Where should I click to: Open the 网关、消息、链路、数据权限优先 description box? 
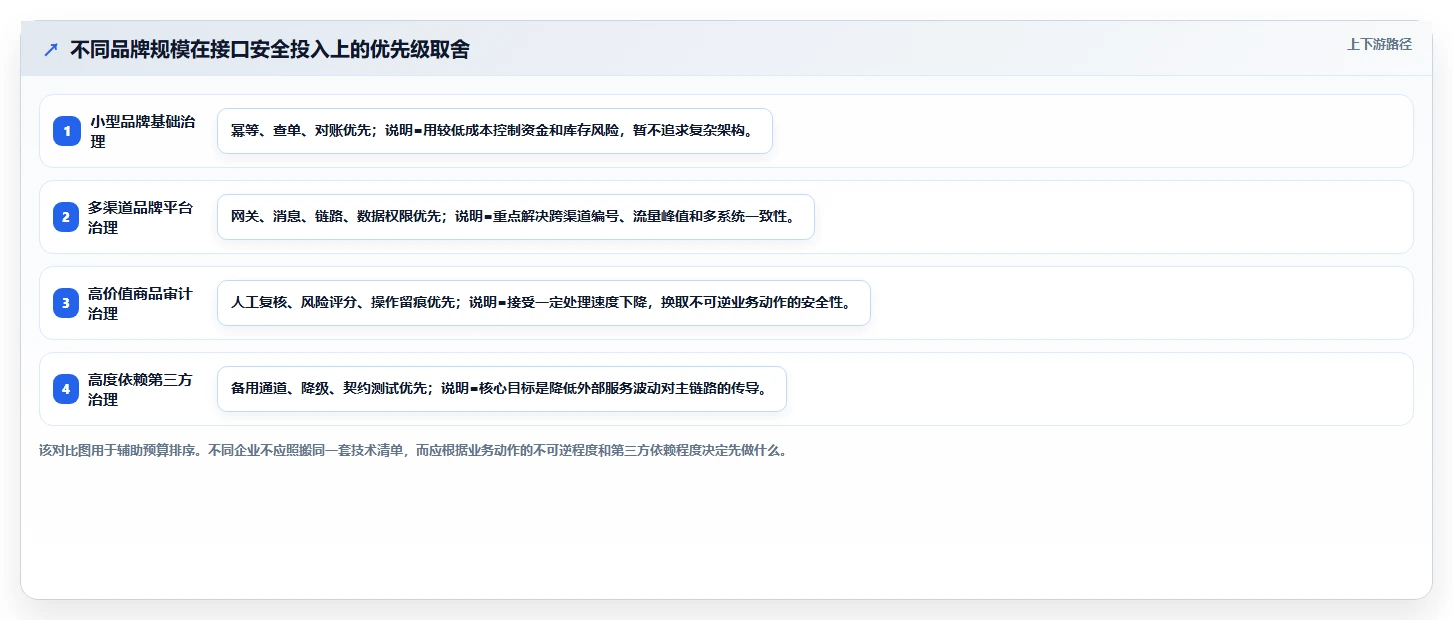(516, 217)
